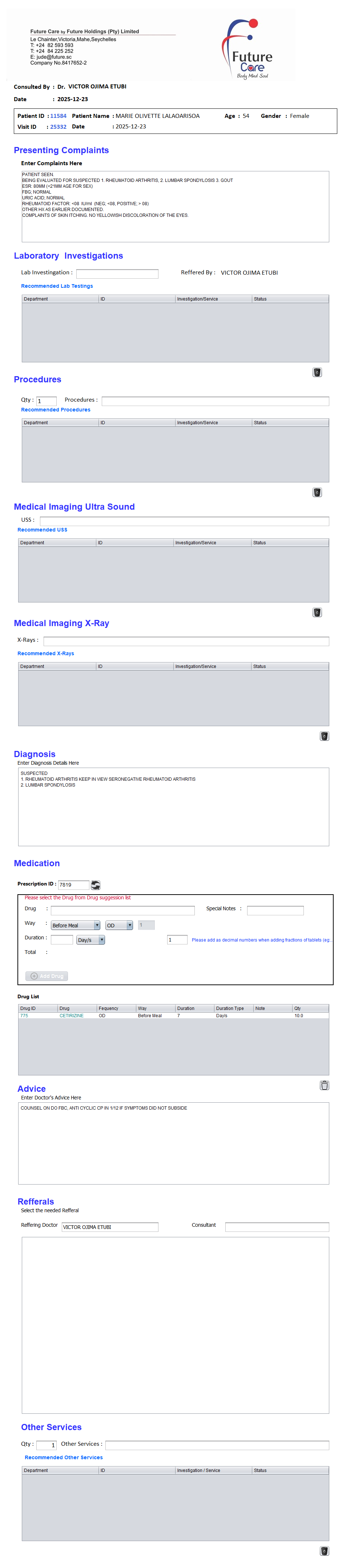Click the delete icon below Procedures table
Viewport: 338px width, 1568px height.
click(x=317, y=493)
